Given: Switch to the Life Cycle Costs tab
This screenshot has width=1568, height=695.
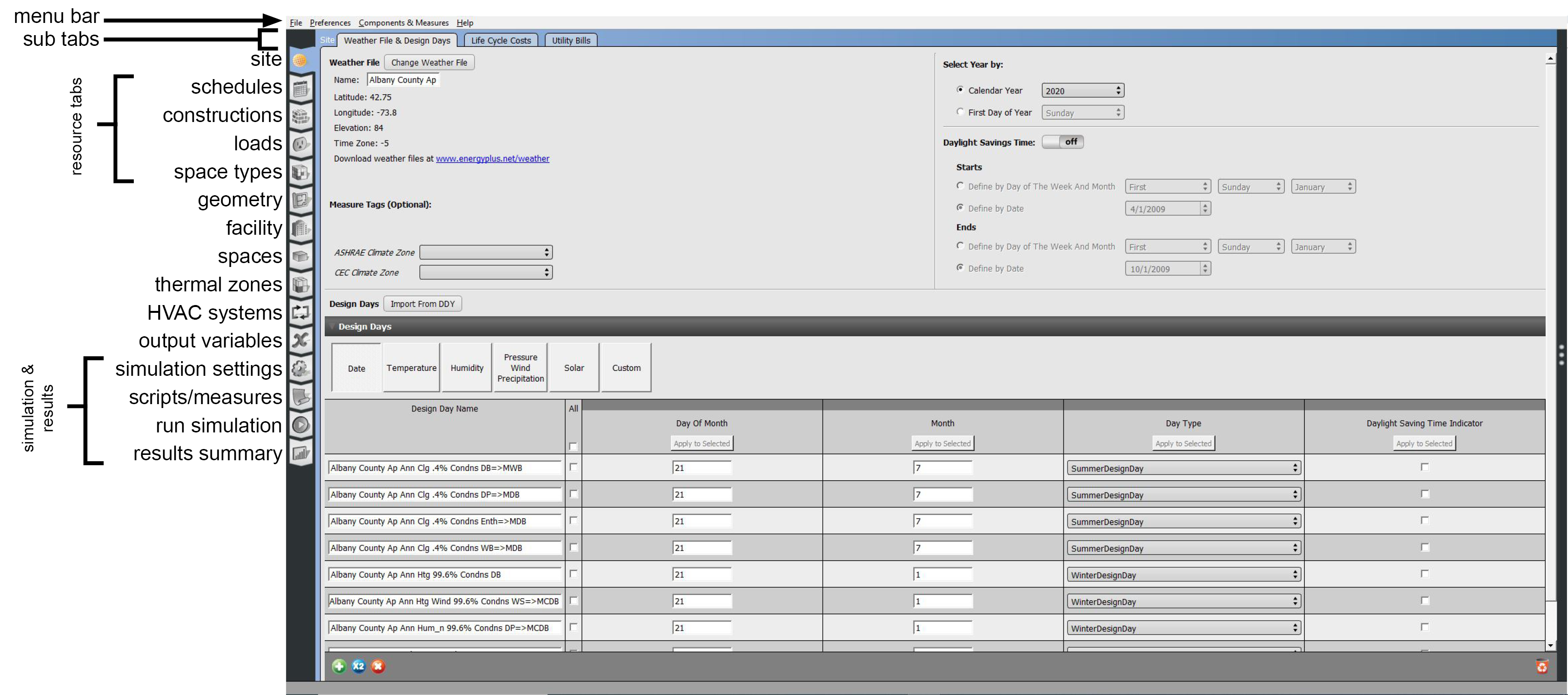Looking at the screenshot, I should tap(501, 40).
